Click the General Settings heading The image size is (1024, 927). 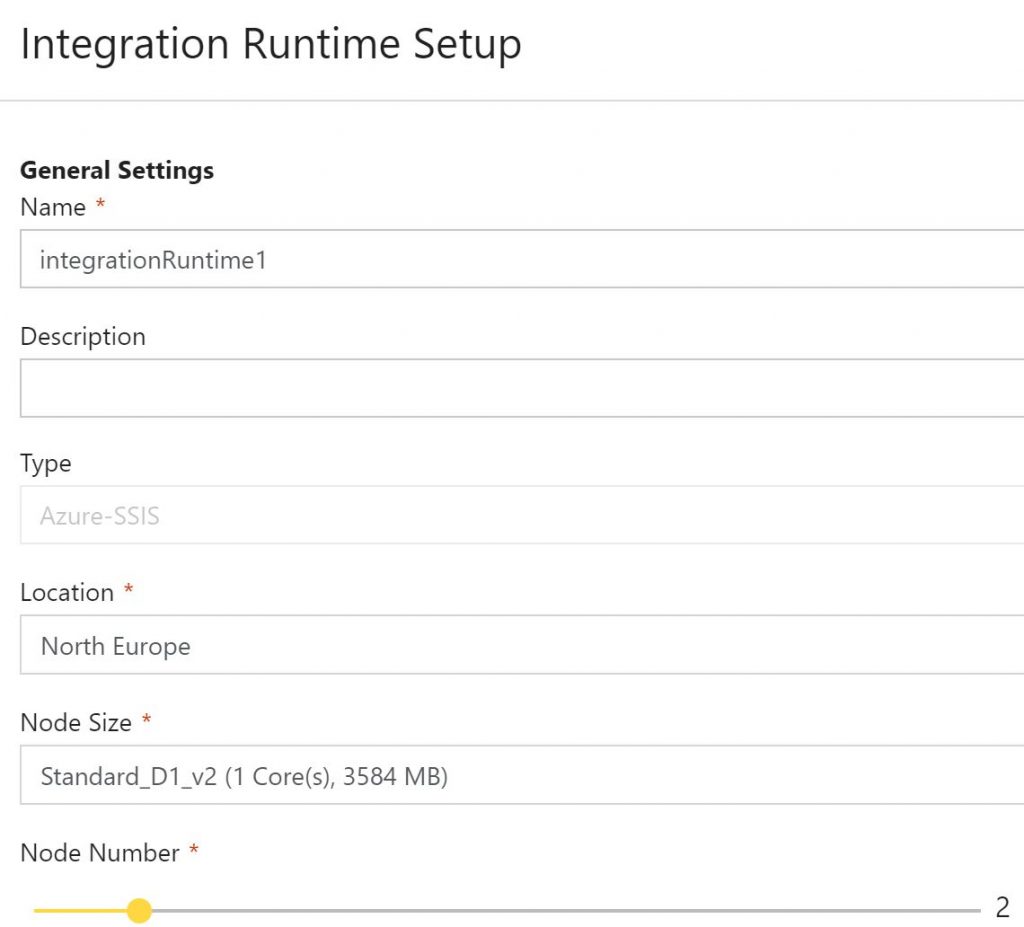116,170
